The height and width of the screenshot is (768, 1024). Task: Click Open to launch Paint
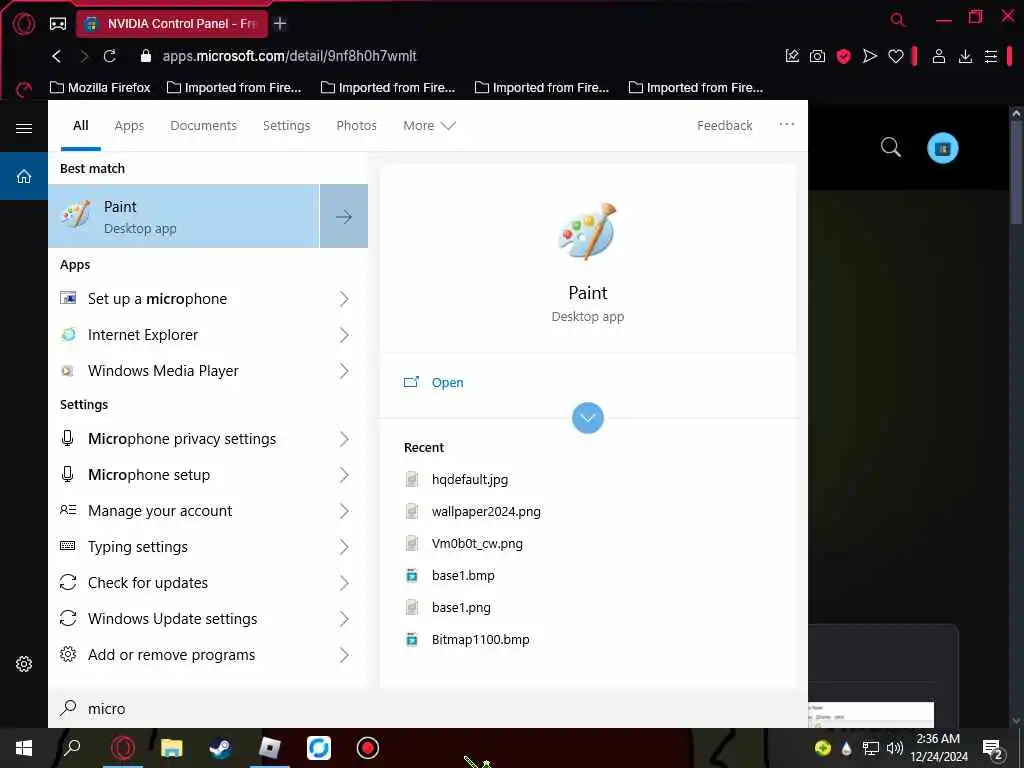point(447,383)
